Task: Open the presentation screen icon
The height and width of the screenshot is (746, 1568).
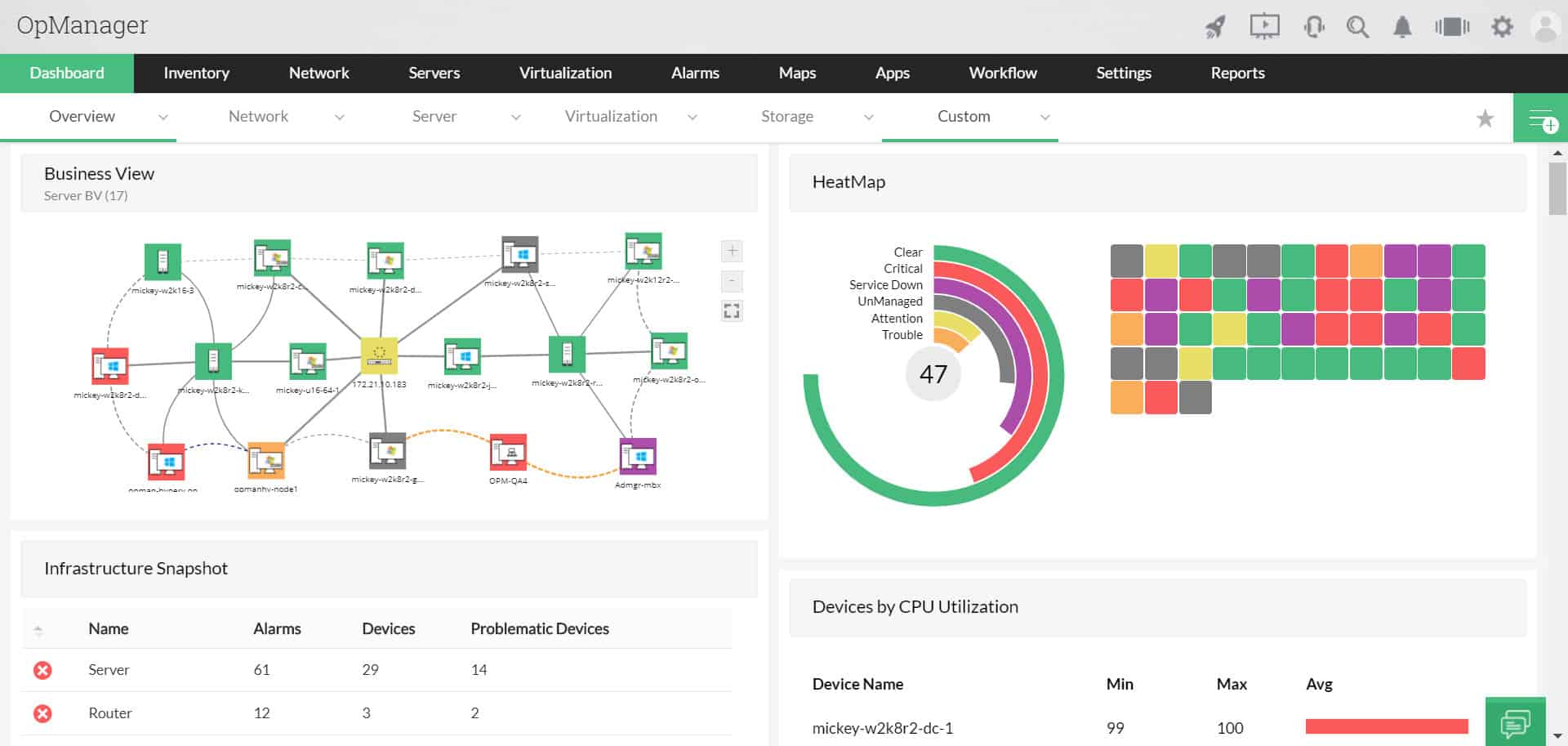Action: [1264, 26]
